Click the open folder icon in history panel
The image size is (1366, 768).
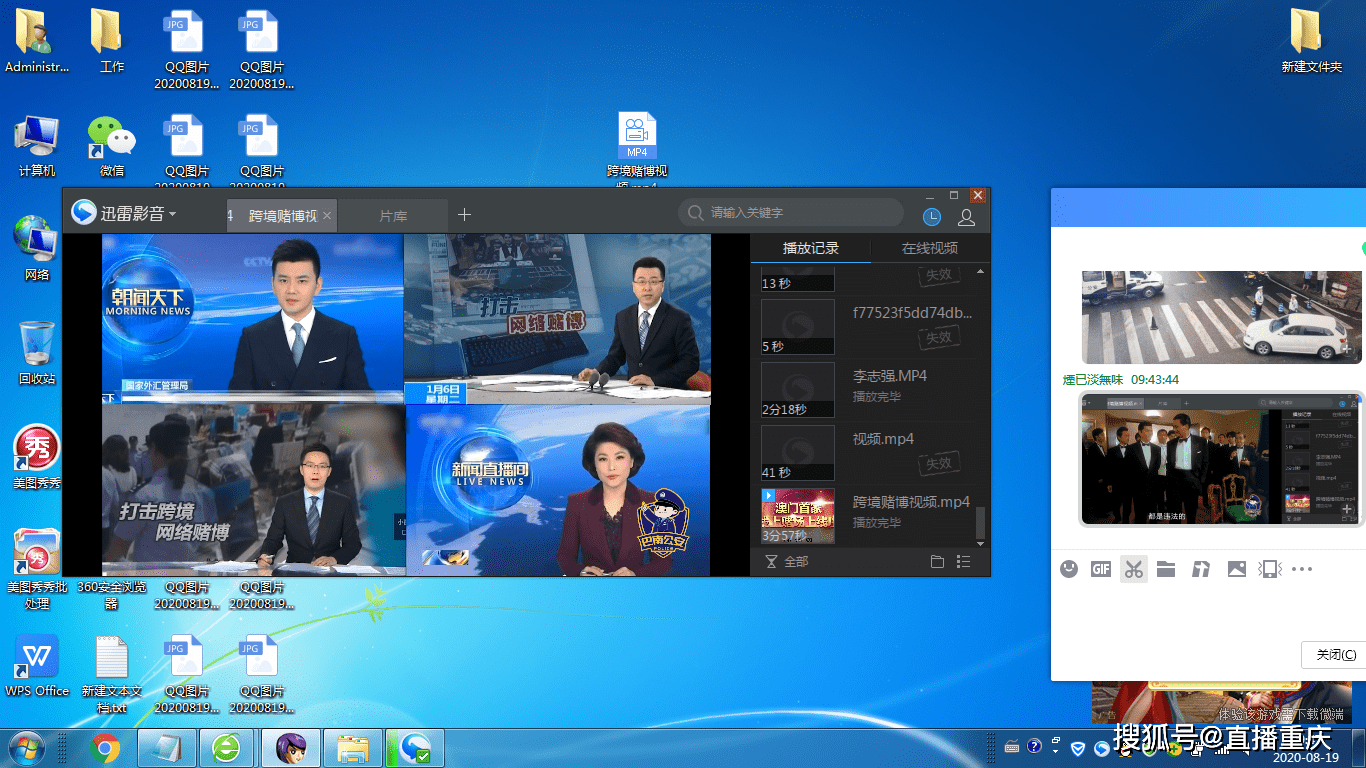pyautogui.click(x=937, y=561)
